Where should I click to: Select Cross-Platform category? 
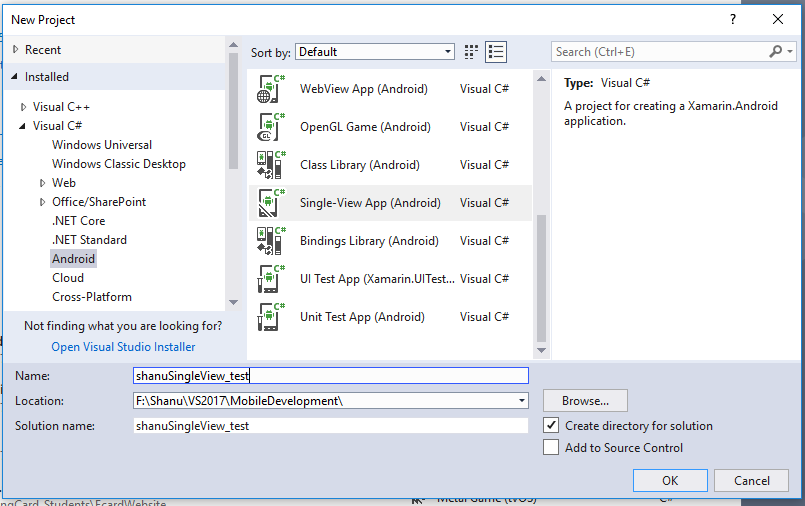[92, 297]
